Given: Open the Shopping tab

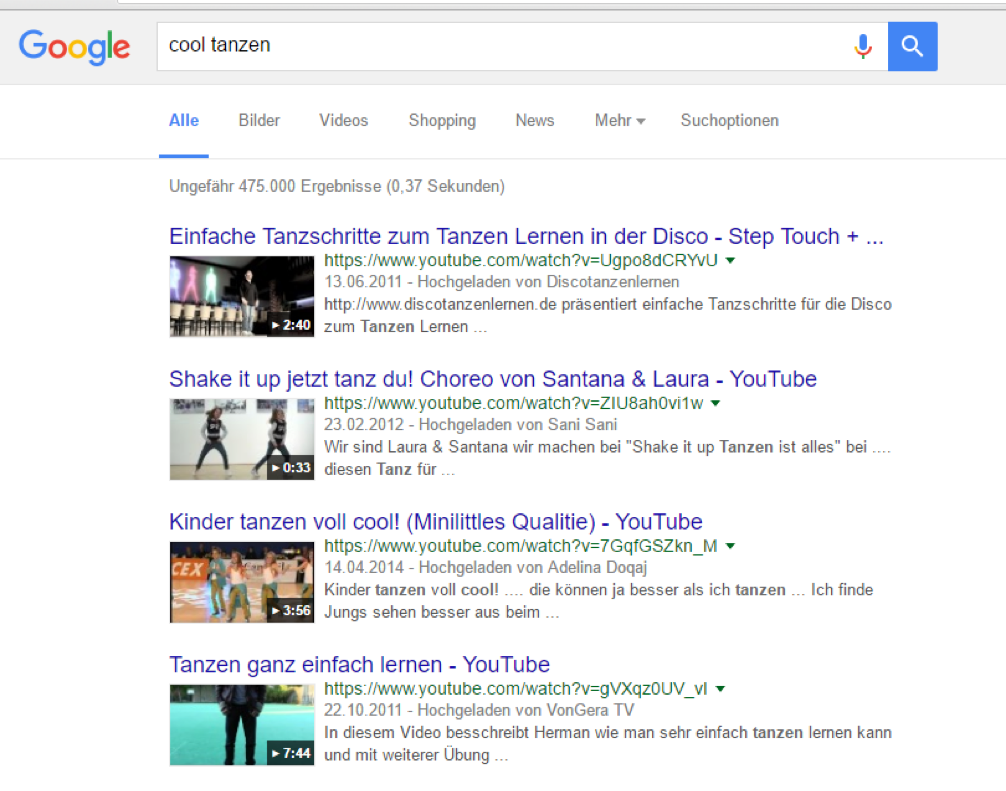Looking at the screenshot, I should tap(442, 121).
